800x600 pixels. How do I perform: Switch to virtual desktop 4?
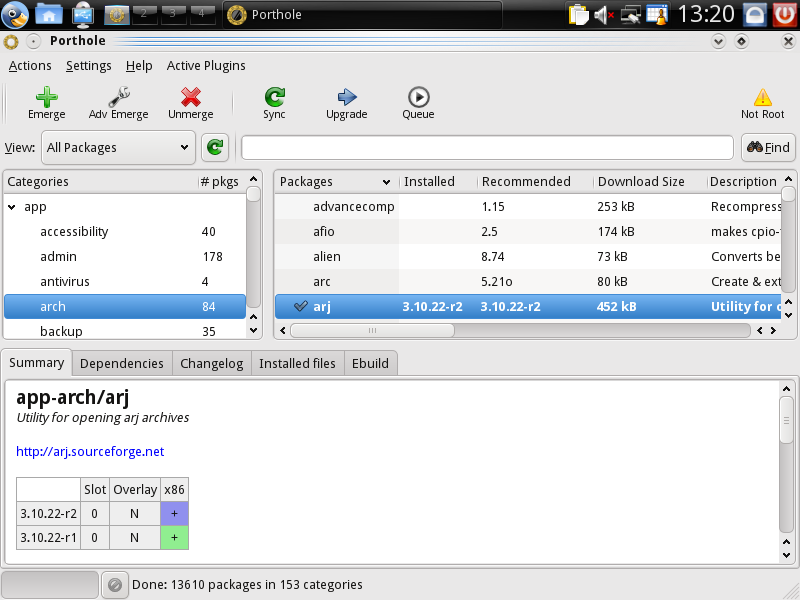click(202, 14)
